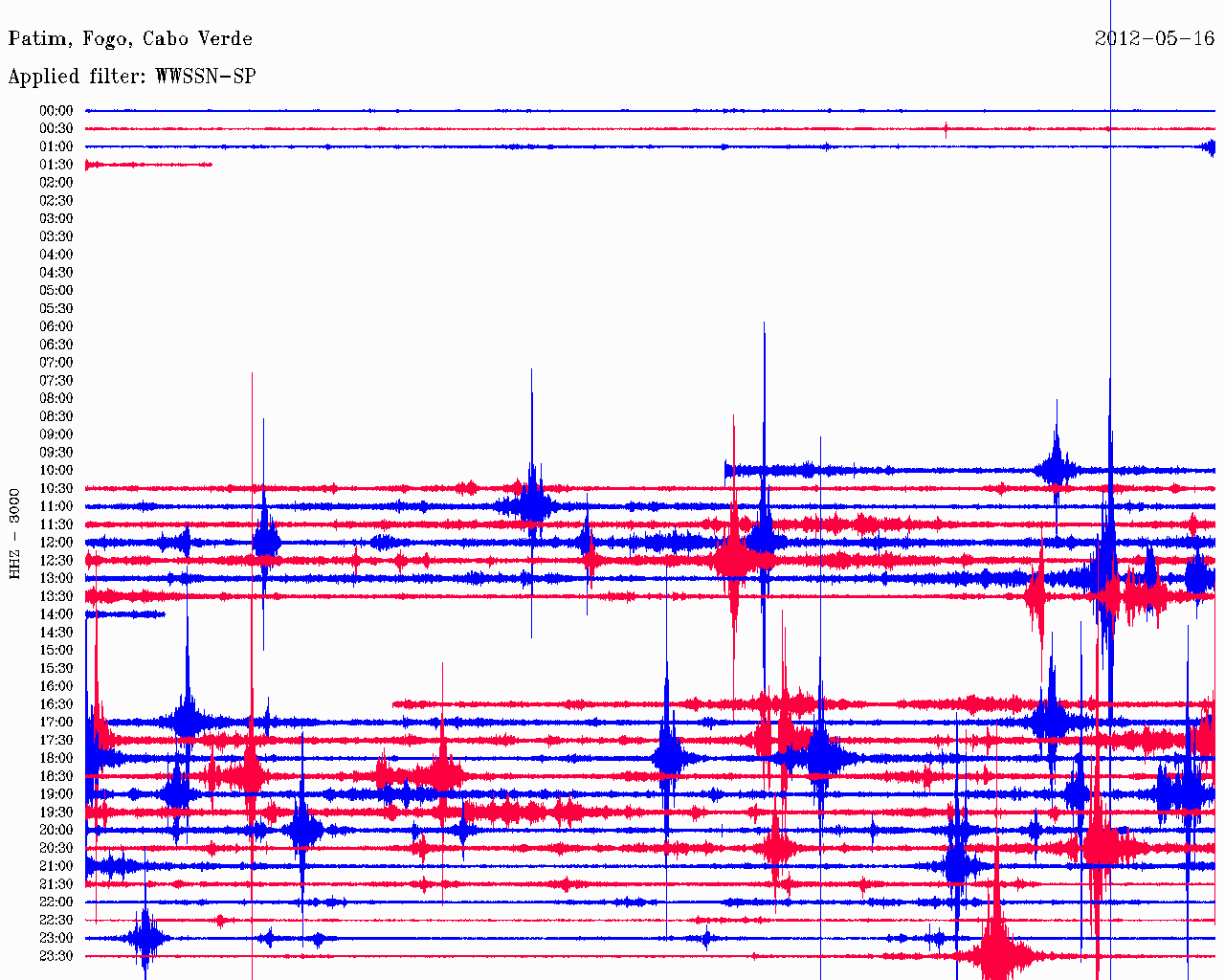Select the 13:00 time label

pyautogui.click(x=56, y=578)
